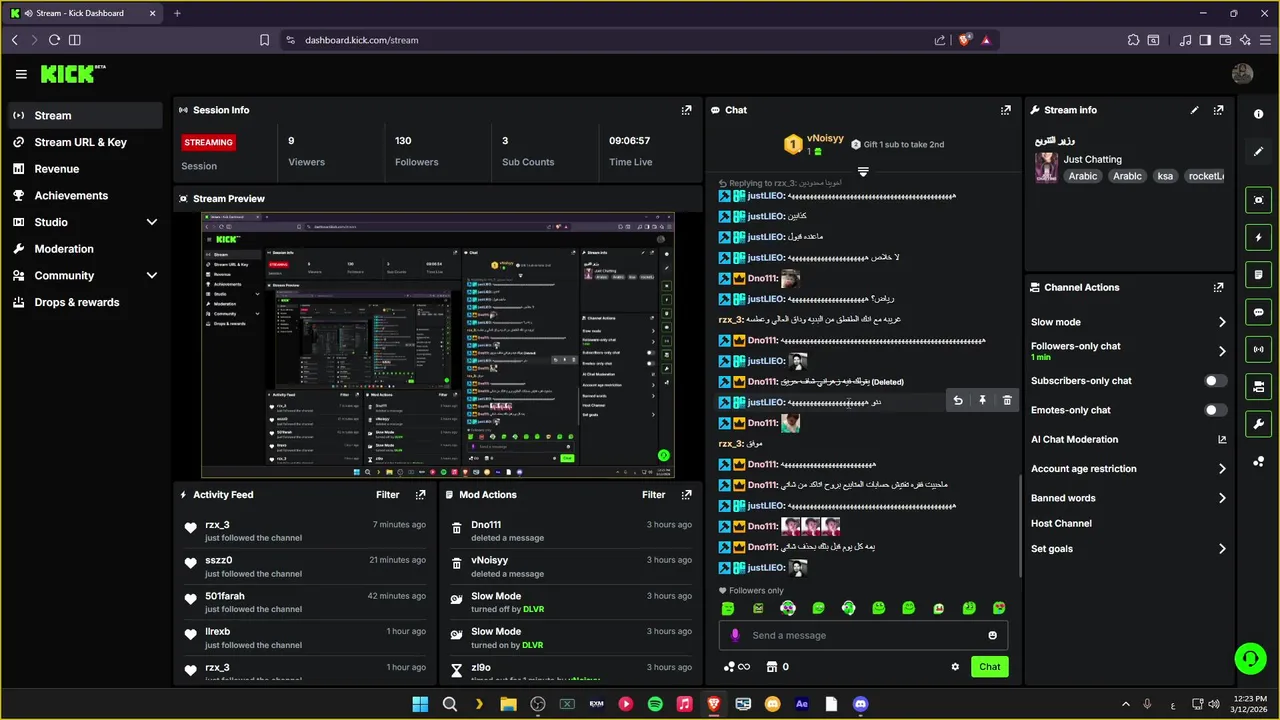Collapse the gift leaderboard chevron in chat

863,172
